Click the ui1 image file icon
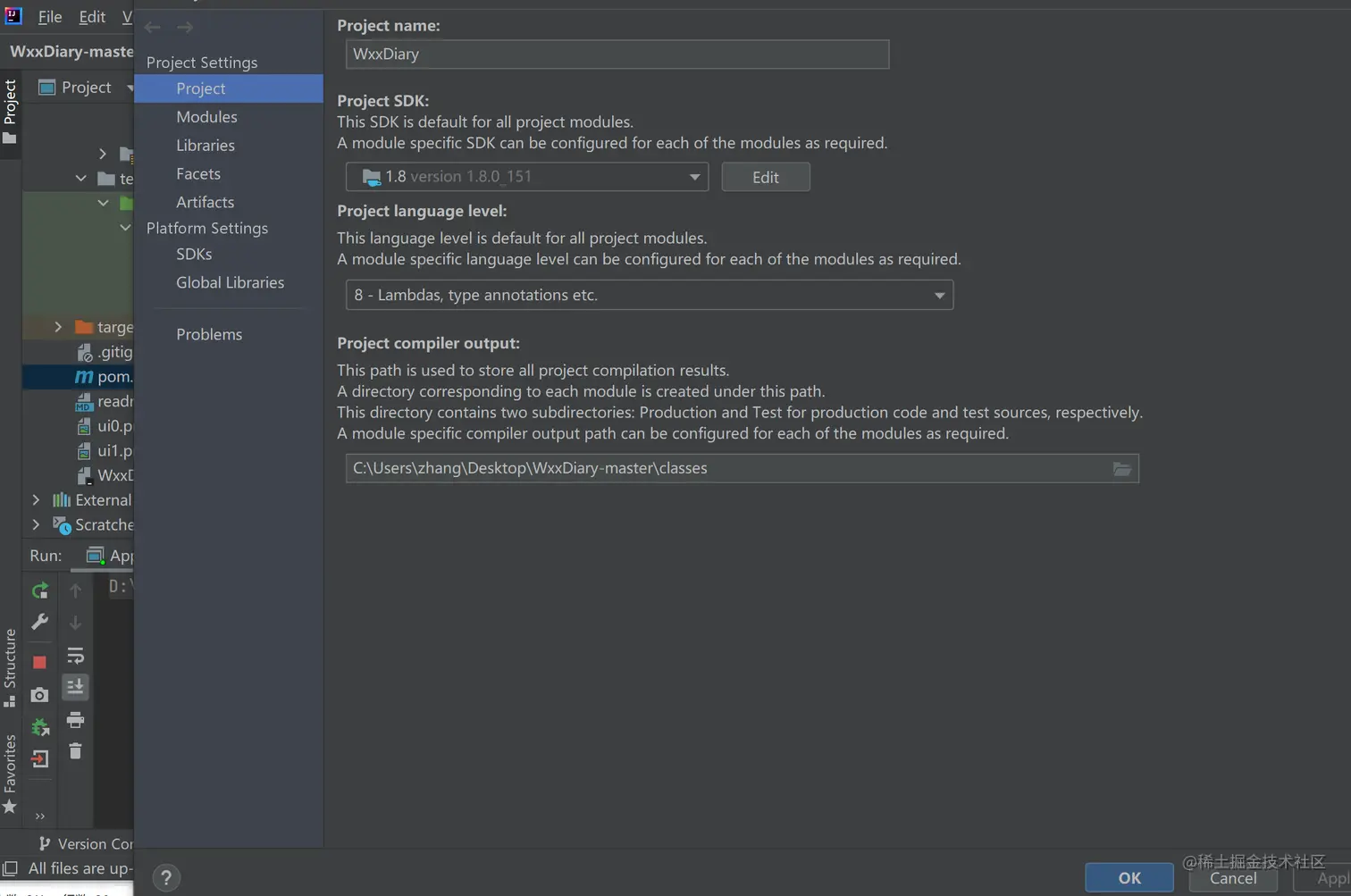This screenshot has width=1351, height=896. [84, 451]
